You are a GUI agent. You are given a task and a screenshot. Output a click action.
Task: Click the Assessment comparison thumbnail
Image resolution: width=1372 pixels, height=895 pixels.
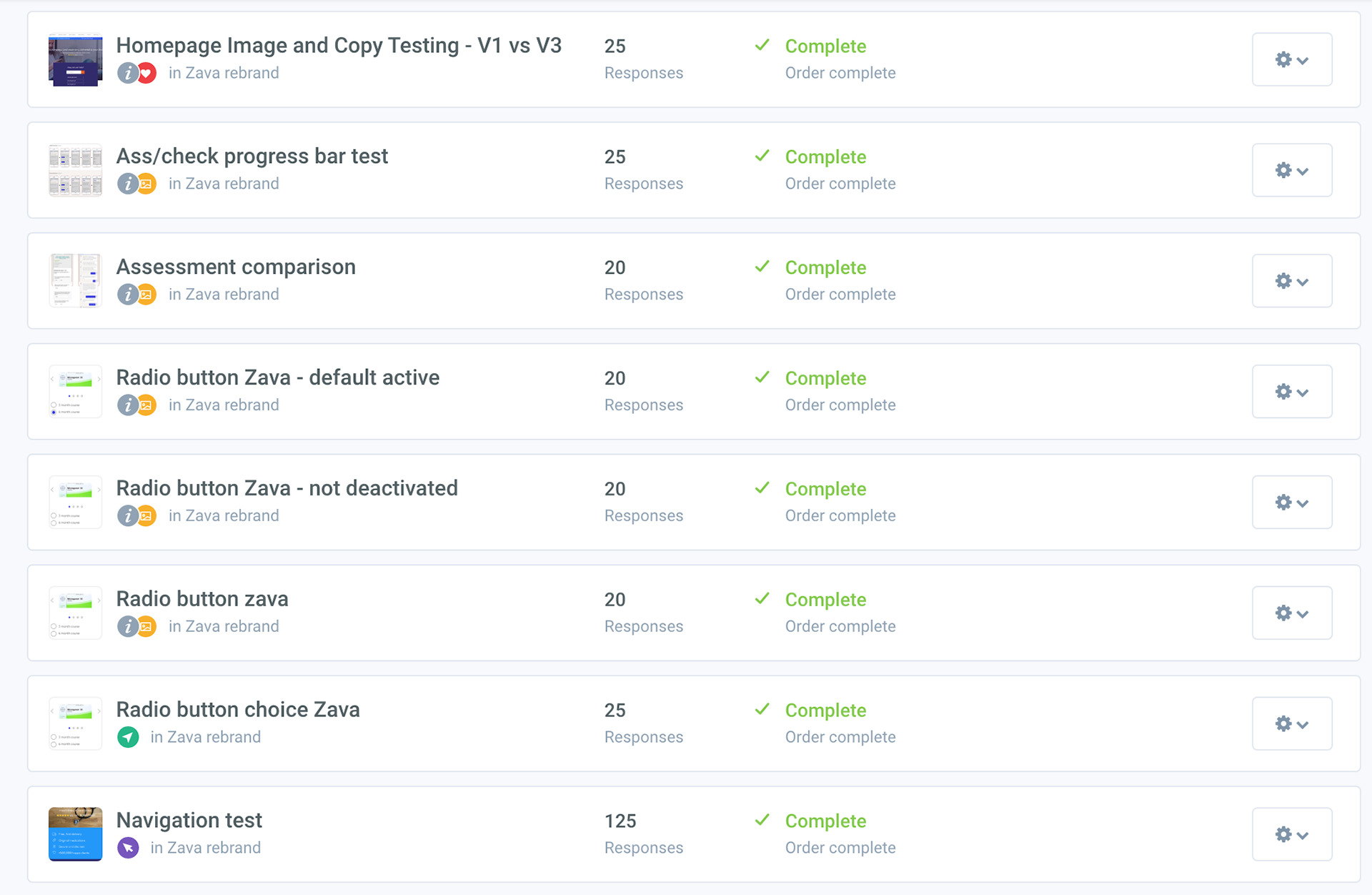pos(76,281)
